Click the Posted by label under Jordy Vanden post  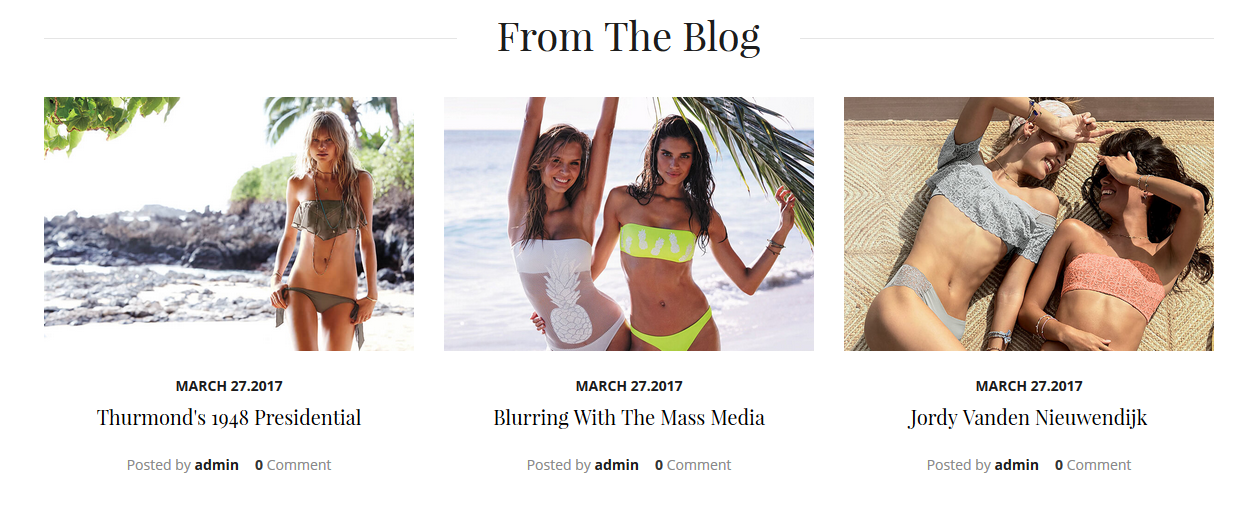959,465
